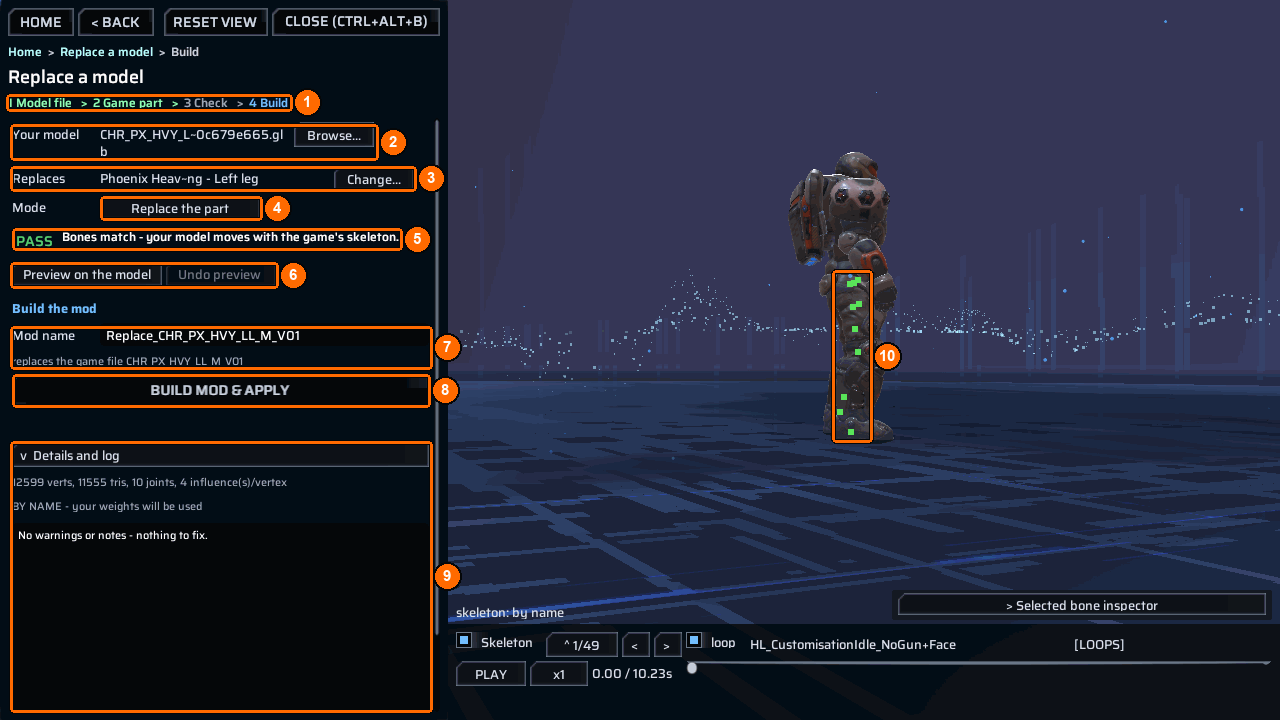Screen dimensions: 1280x720
Task: Expand the Selected bone inspector
Action: (1081, 605)
